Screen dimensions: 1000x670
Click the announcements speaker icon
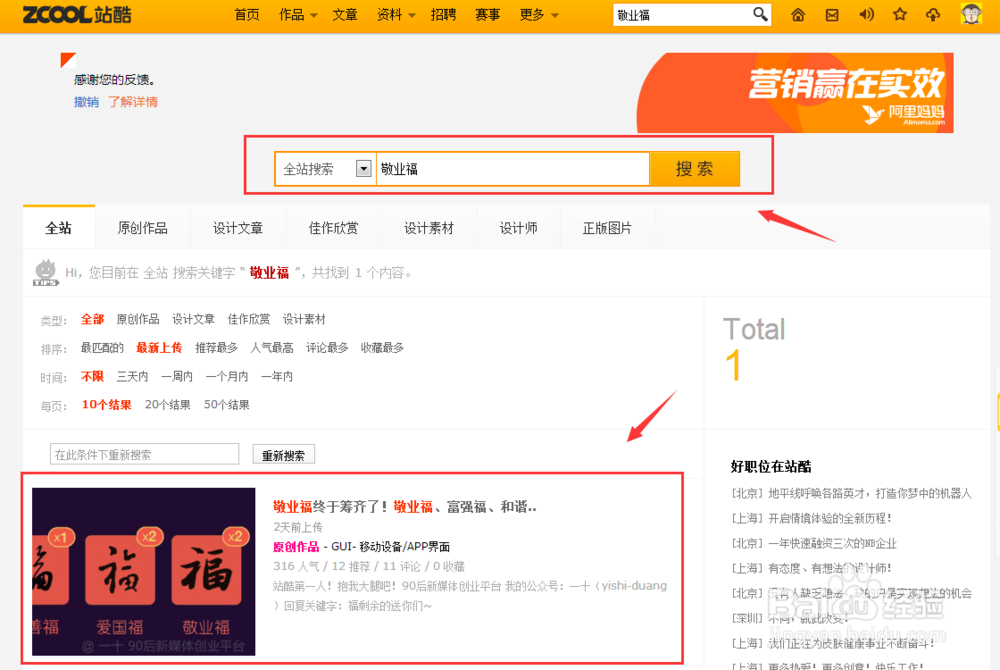click(x=866, y=15)
